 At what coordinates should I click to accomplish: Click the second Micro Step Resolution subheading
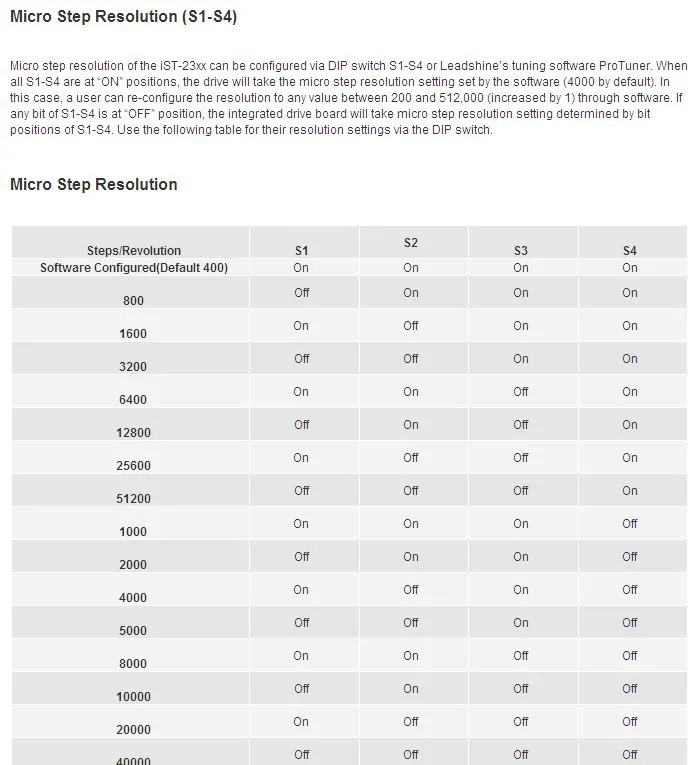94,184
